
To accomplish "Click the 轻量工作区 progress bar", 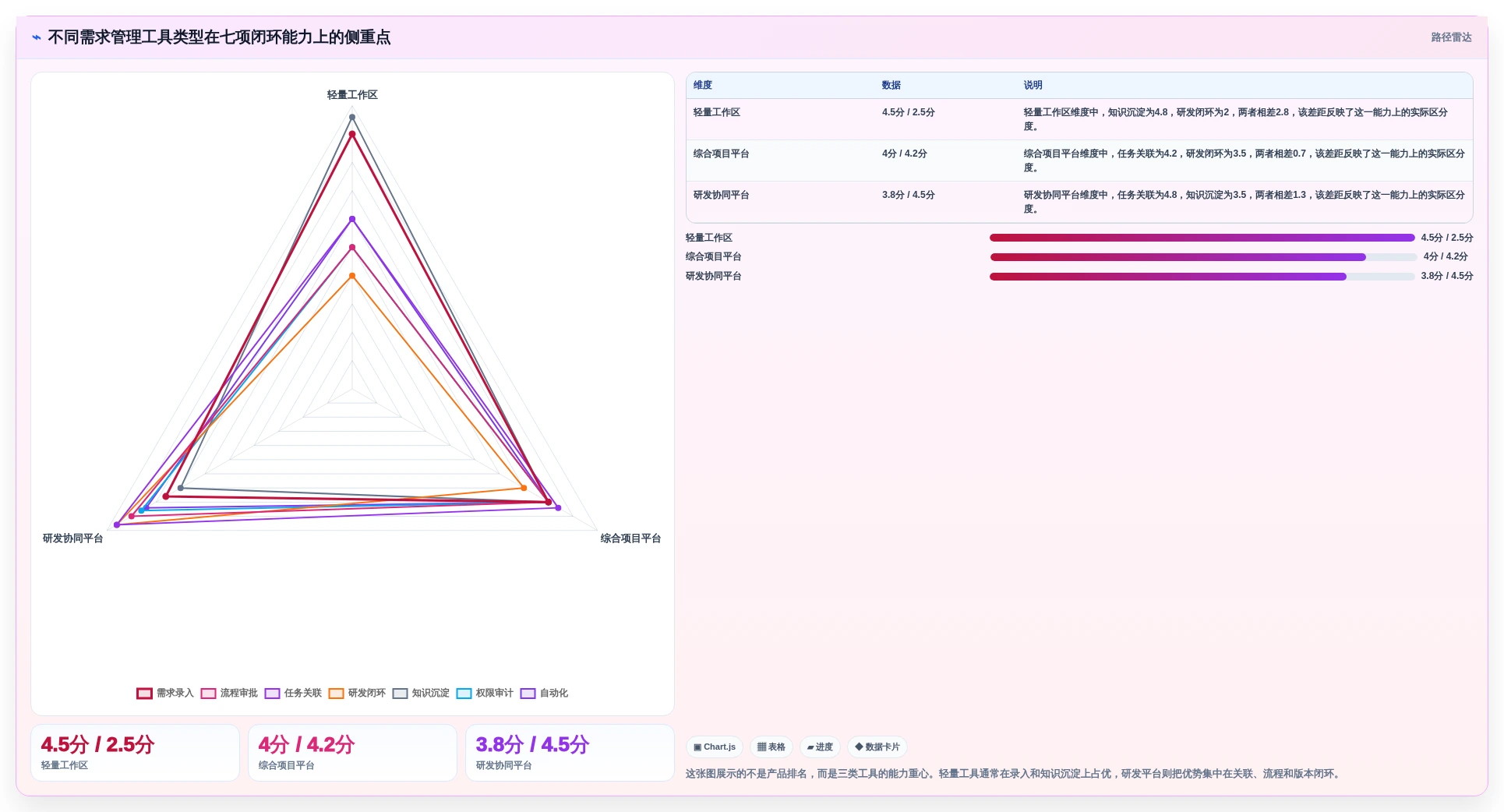I will (1202, 238).
